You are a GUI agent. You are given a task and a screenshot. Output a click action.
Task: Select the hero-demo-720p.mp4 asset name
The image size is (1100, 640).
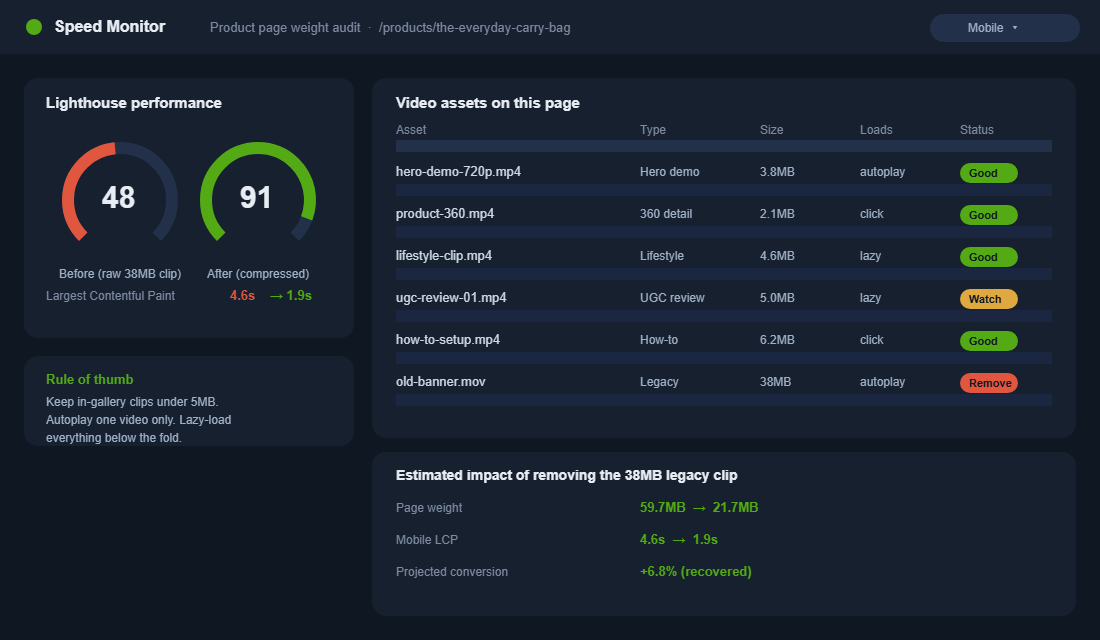click(458, 172)
